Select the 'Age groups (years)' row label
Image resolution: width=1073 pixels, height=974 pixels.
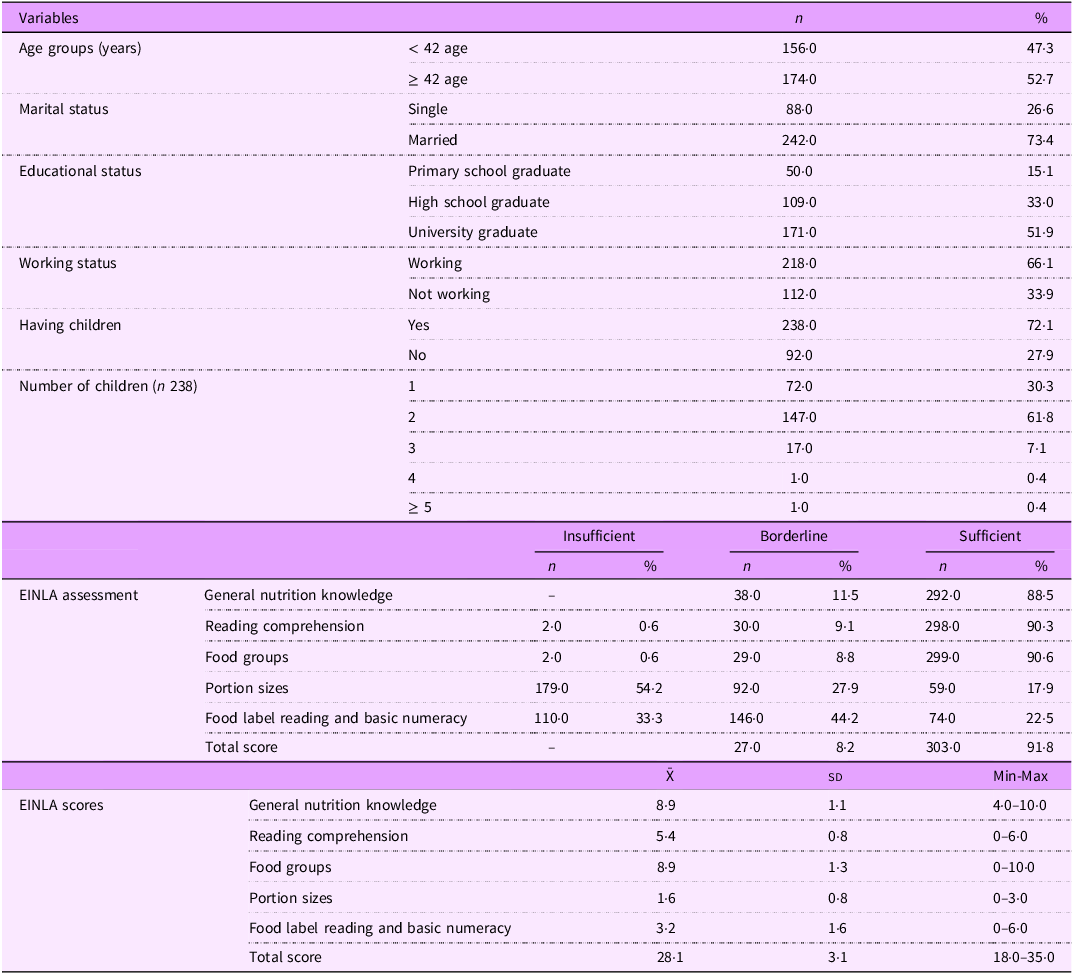pos(80,48)
